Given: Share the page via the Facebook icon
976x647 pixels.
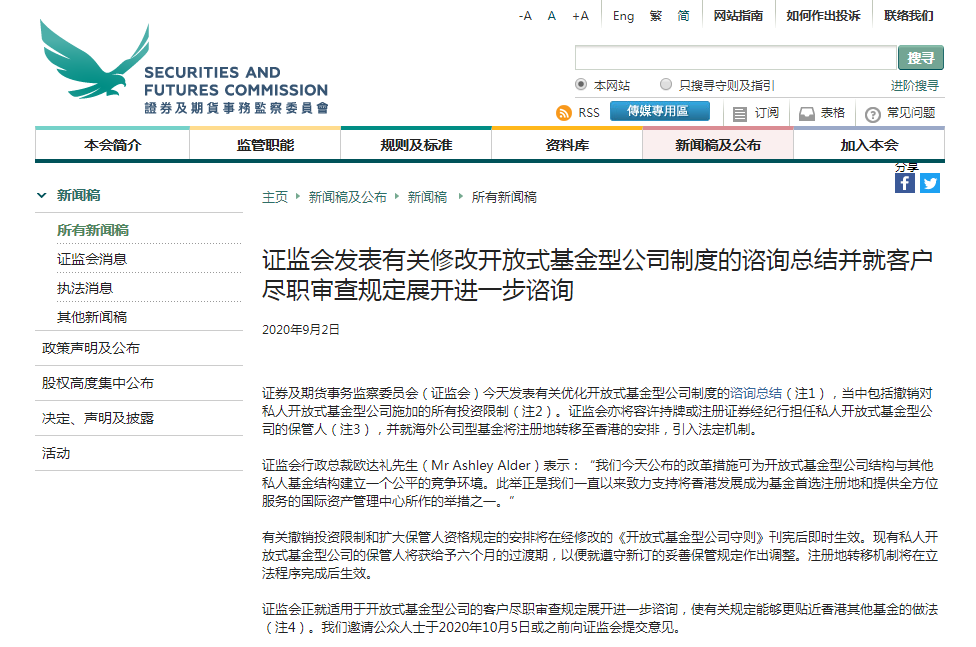Looking at the screenshot, I should [904, 183].
